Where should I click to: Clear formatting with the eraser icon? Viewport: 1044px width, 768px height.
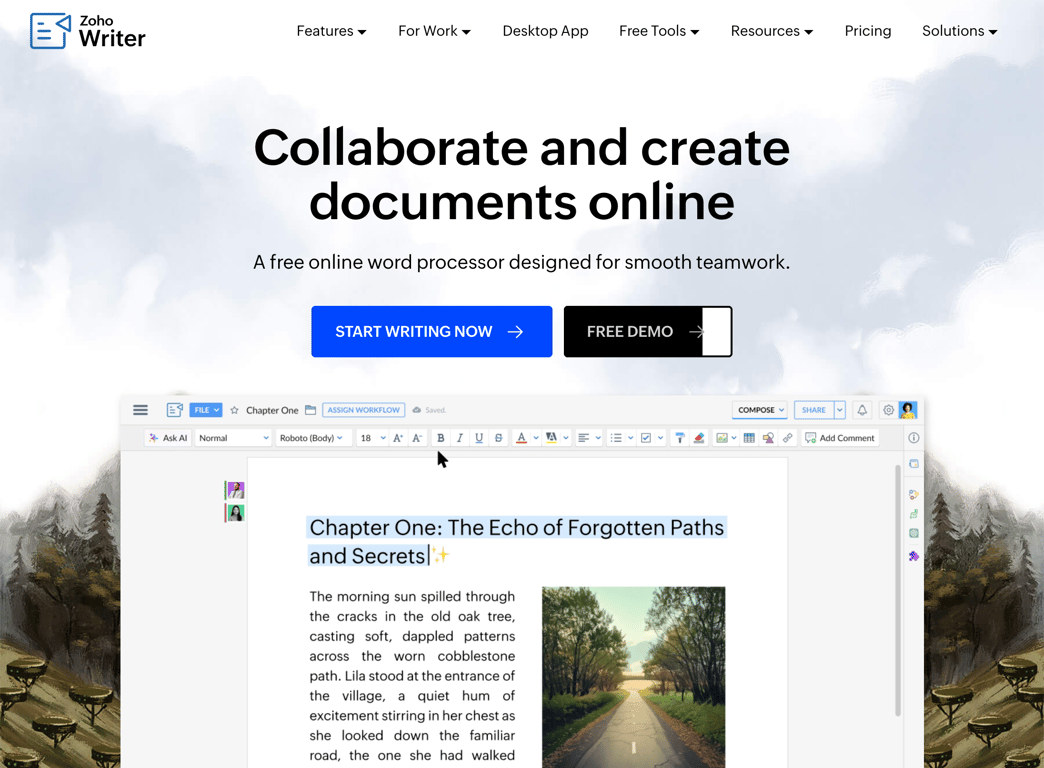(698, 437)
